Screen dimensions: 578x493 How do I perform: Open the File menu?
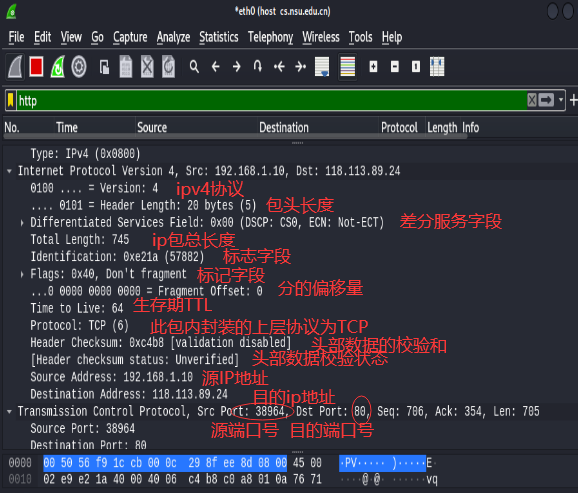tap(16, 37)
